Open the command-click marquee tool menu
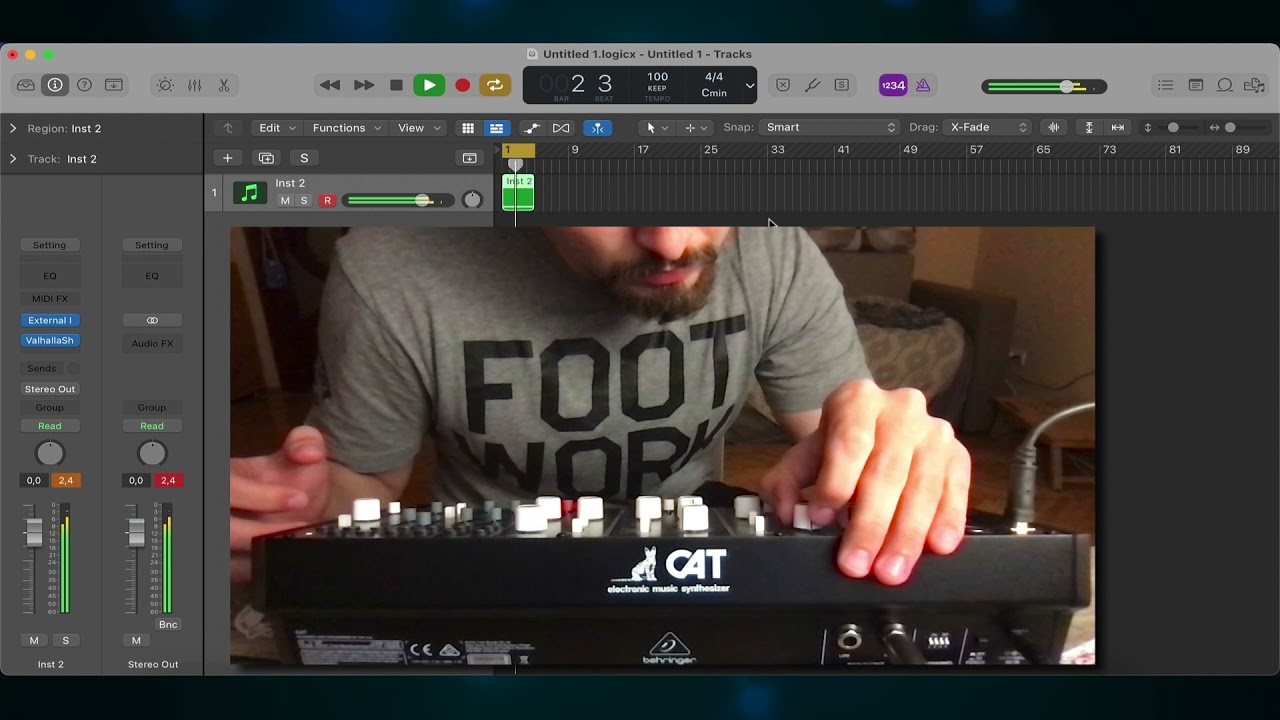 (x=695, y=128)
